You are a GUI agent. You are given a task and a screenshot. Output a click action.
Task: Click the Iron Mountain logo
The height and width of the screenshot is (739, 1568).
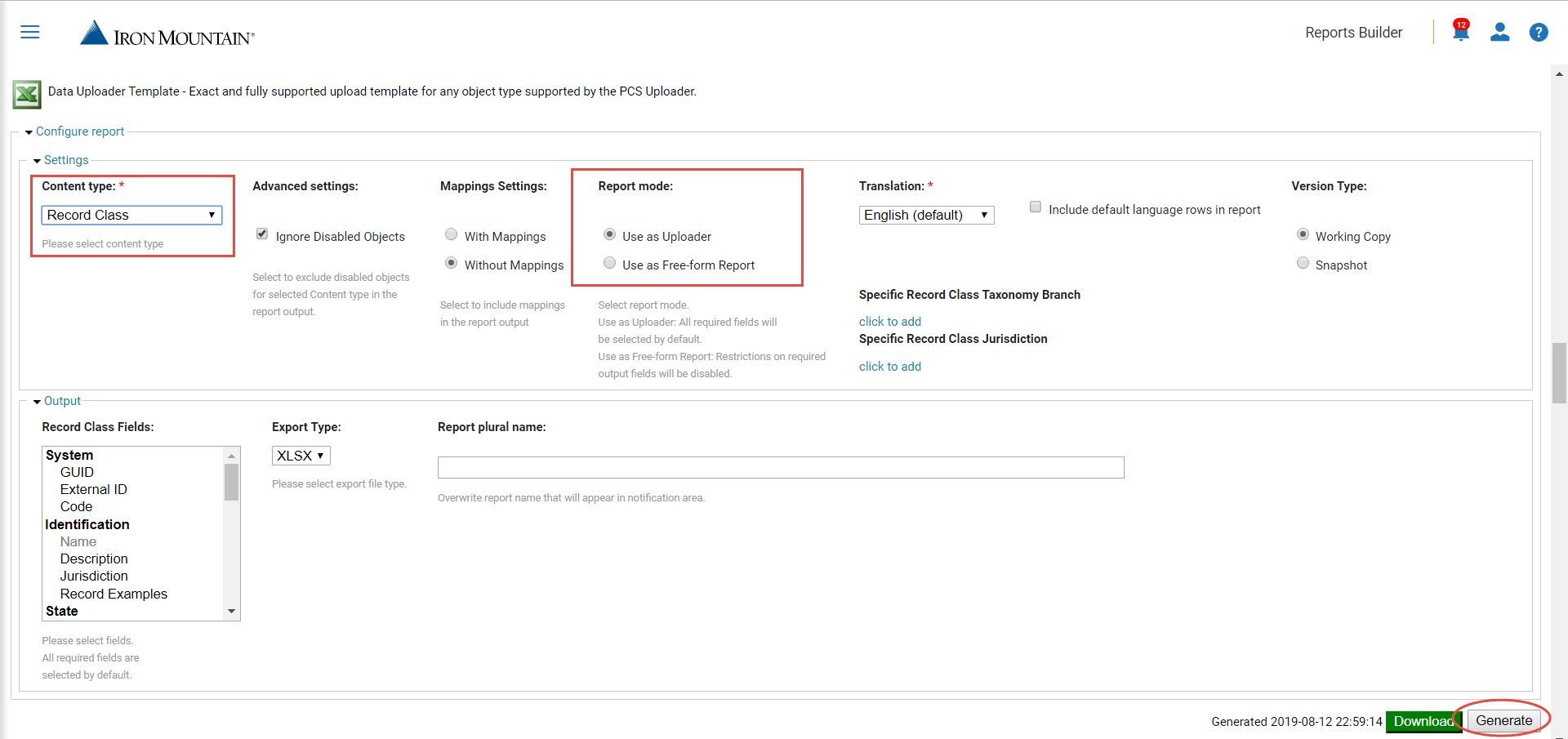167,33
